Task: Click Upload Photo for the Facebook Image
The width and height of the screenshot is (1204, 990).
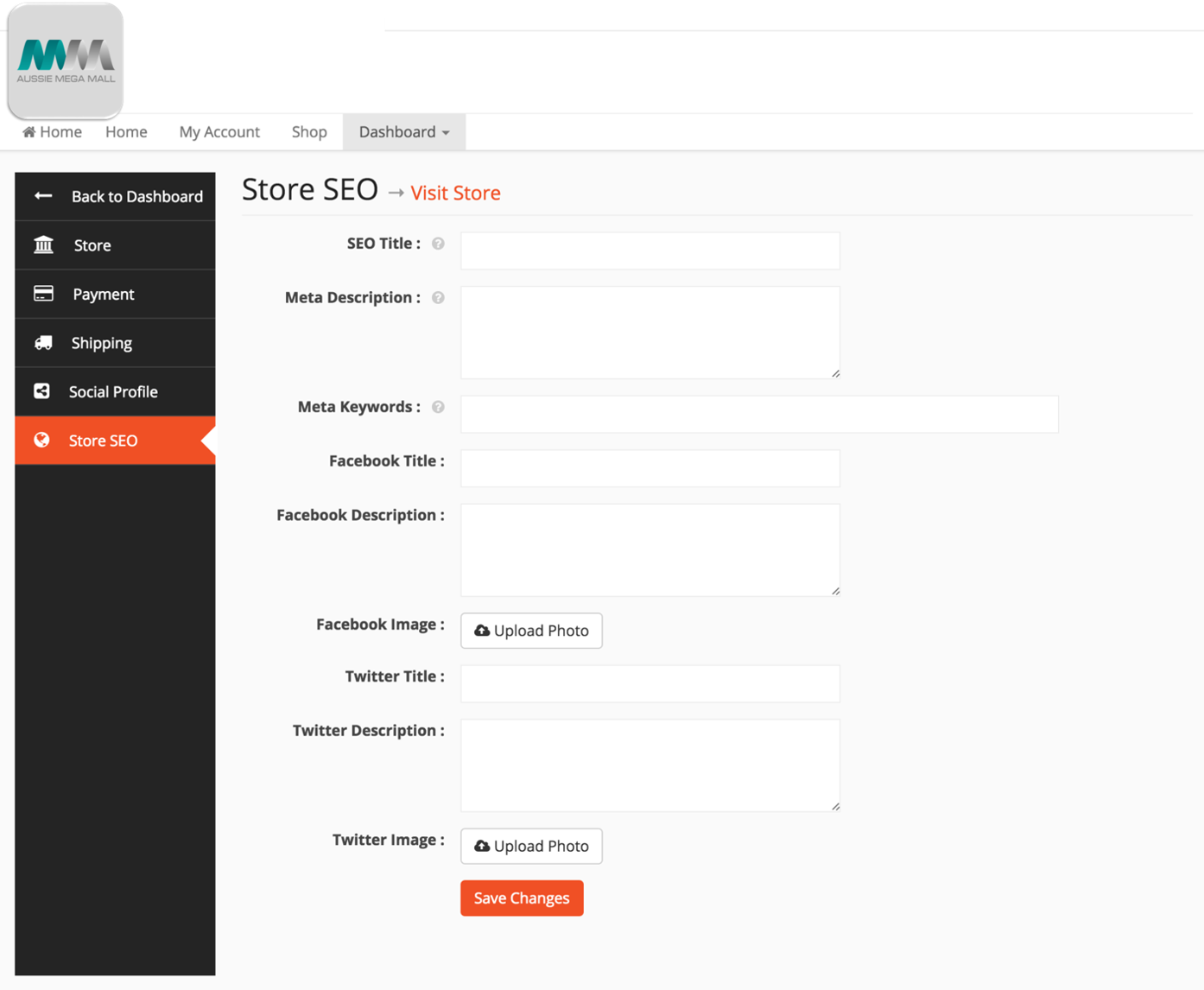Action: (x=530, y=631)
